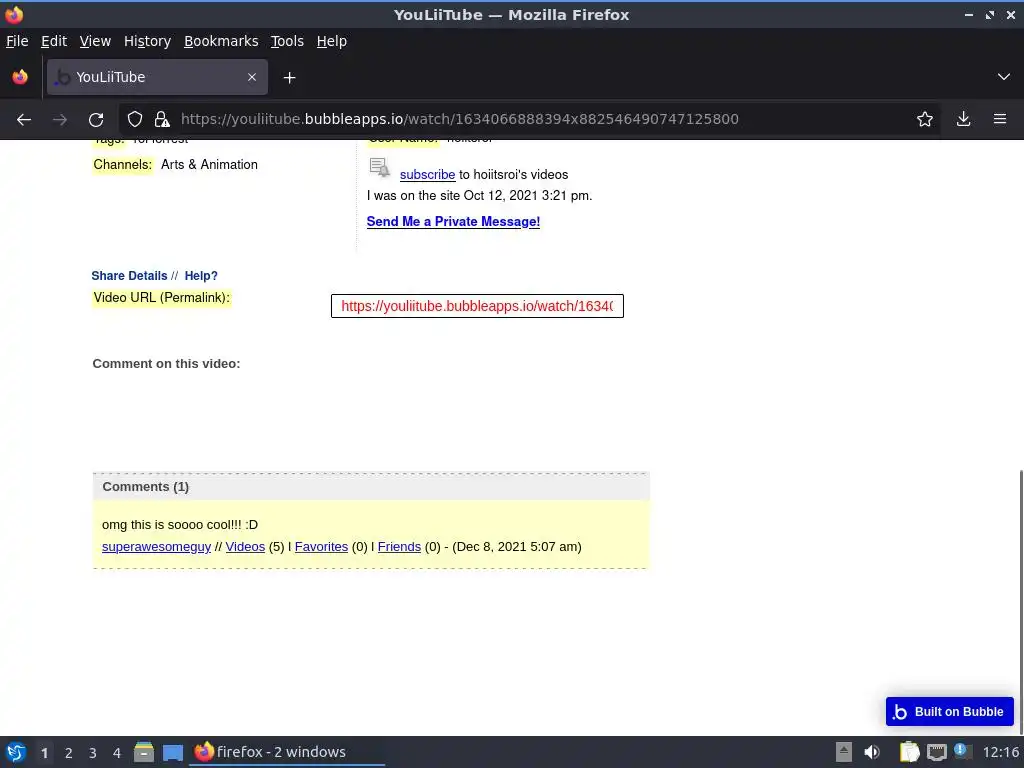Image resolution: width=1024 pixels, height=768 pixels.
Task: Open Firefox hamburger application menu
Action: tap(1000, 119)
